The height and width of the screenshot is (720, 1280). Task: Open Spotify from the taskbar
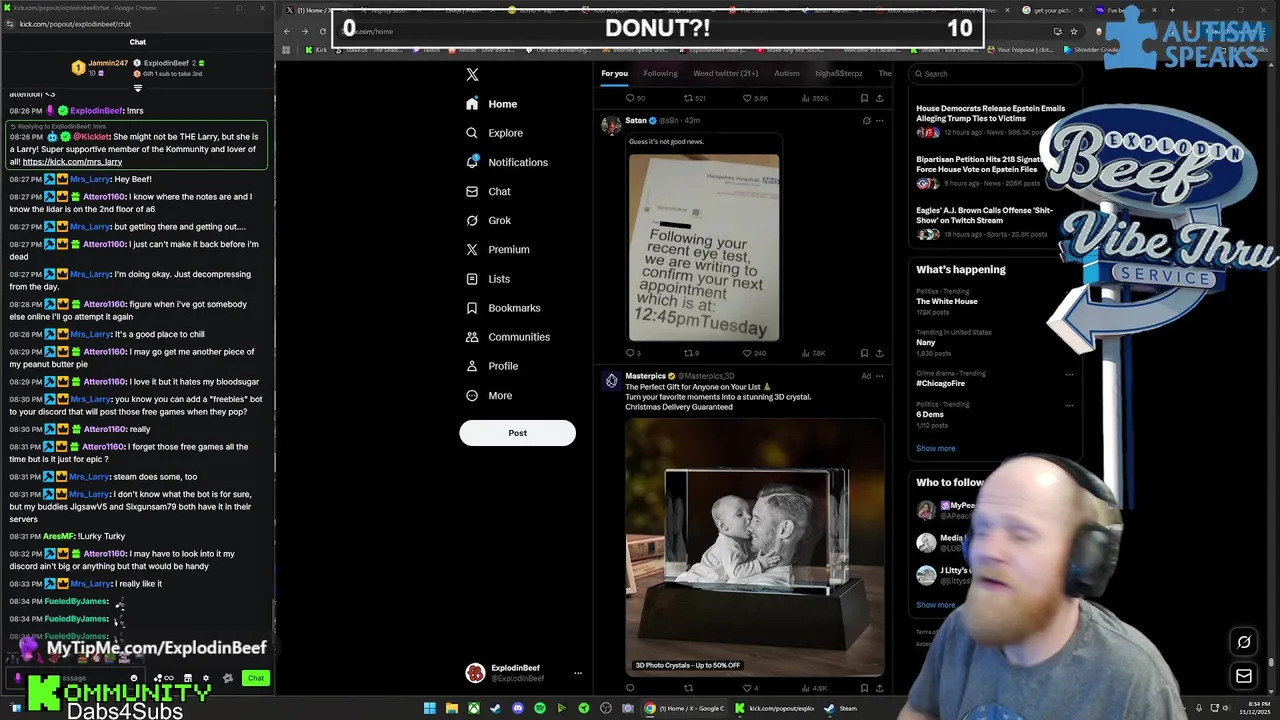pos(540,708)
